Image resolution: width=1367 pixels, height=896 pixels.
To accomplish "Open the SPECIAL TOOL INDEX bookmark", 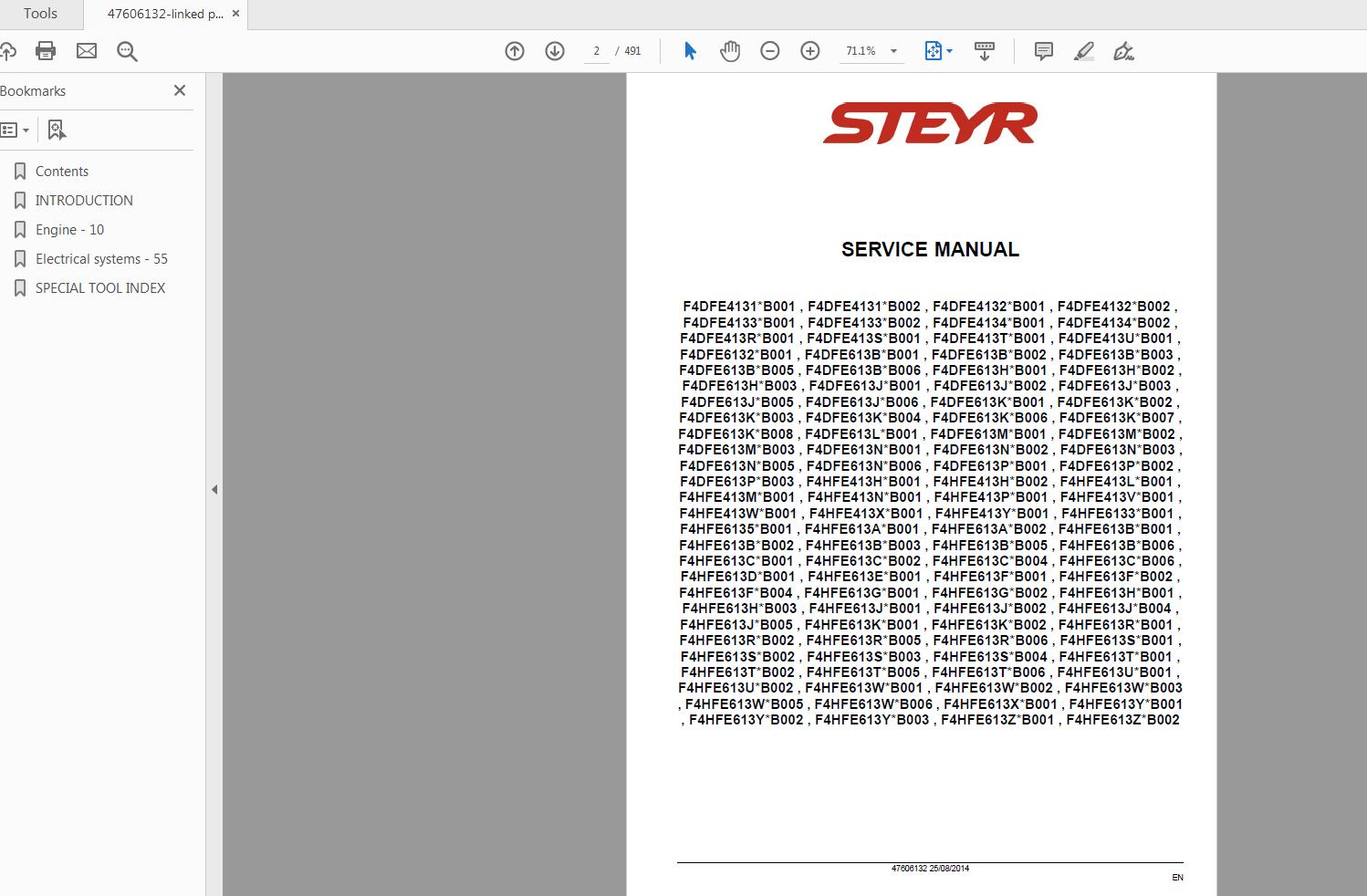I will click(100, 288).
